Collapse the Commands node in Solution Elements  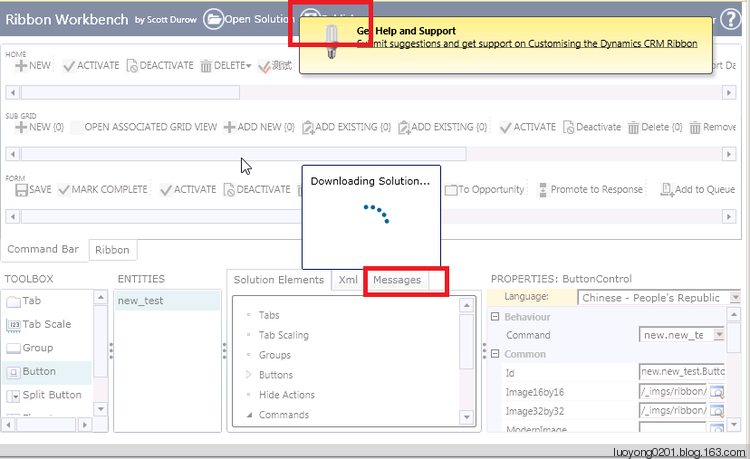point(249,415)
